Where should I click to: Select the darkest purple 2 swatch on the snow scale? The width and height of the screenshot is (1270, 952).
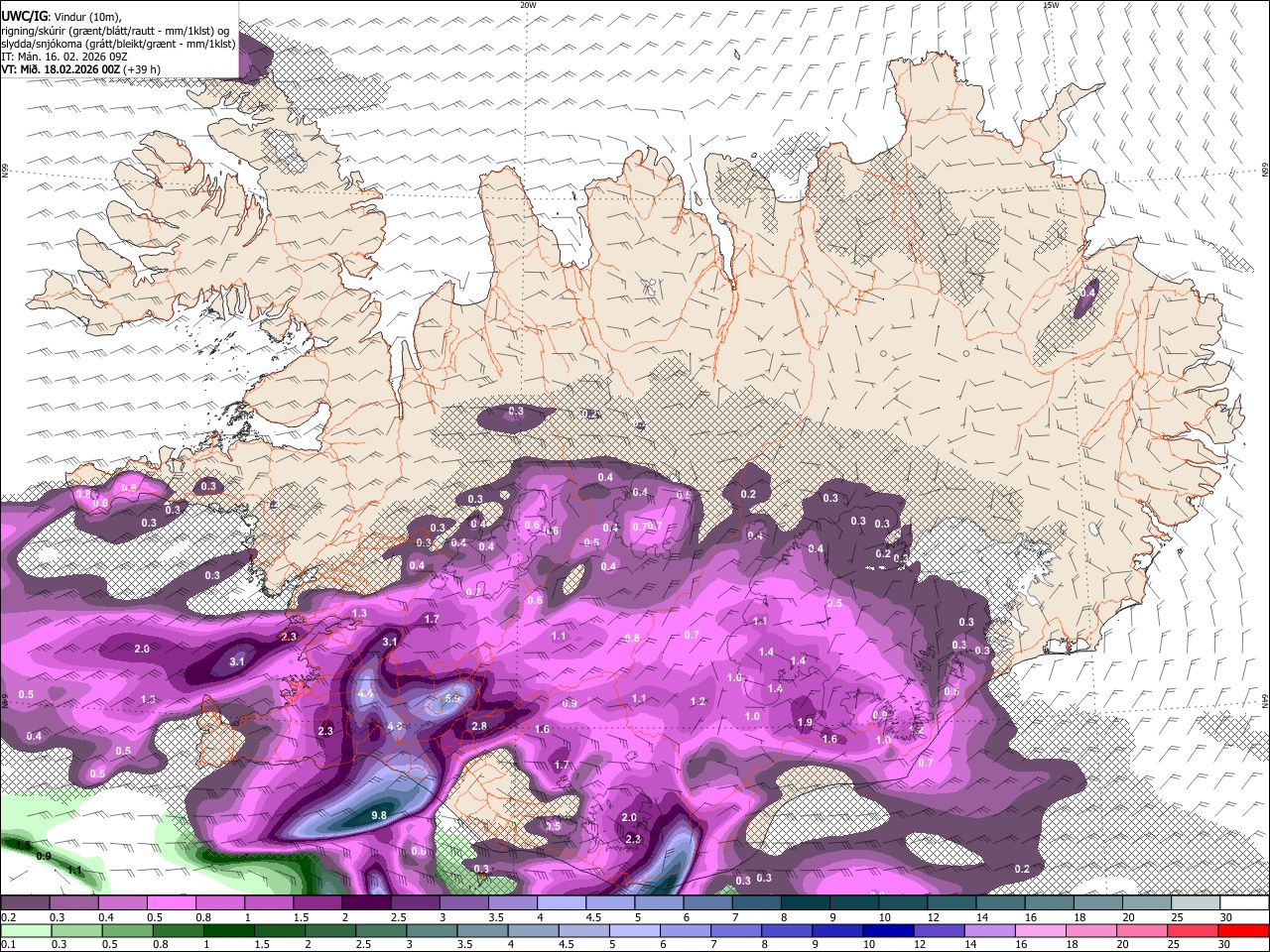365,903
